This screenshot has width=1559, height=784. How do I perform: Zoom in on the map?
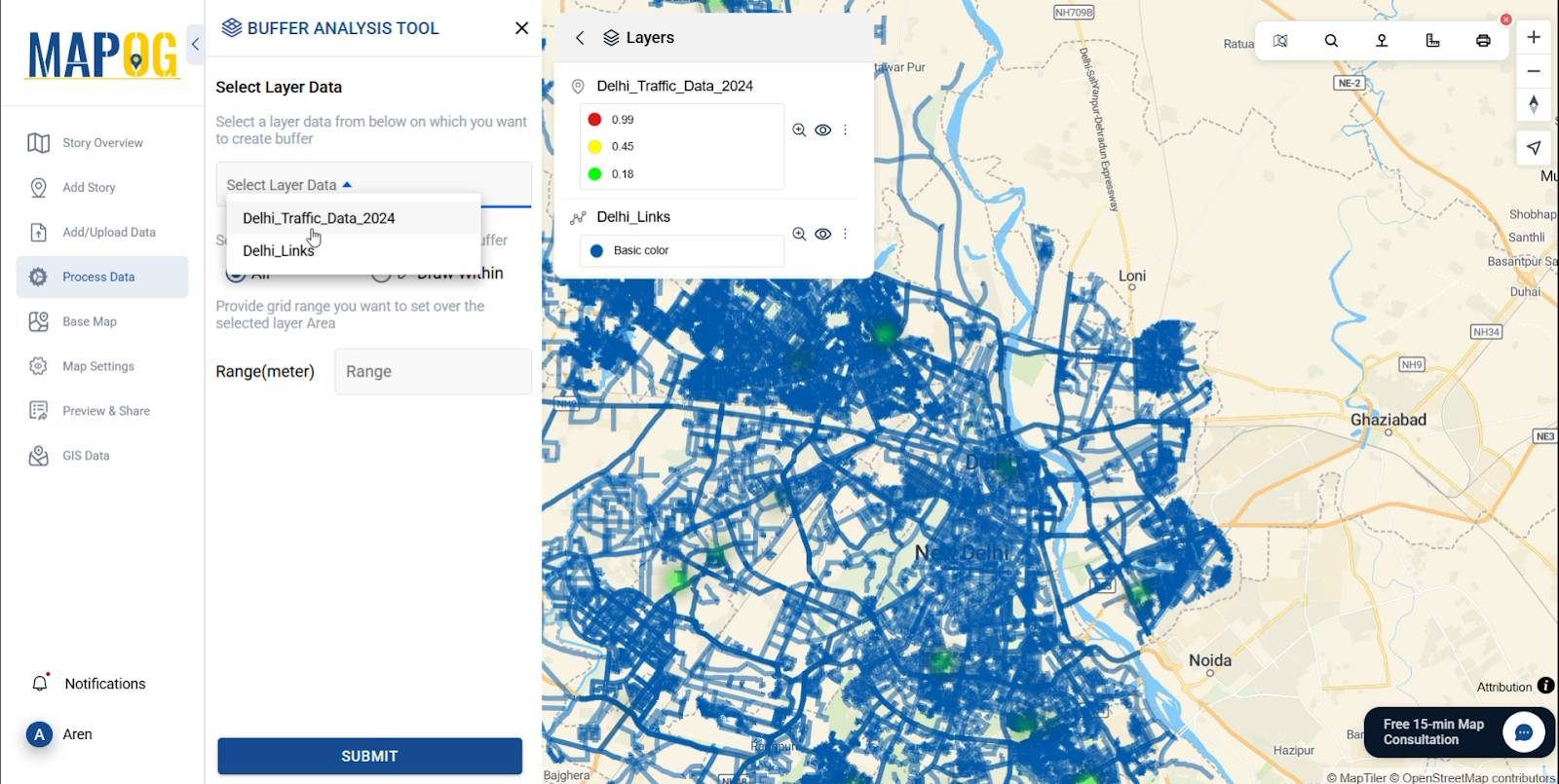[x=1534, y=37]
